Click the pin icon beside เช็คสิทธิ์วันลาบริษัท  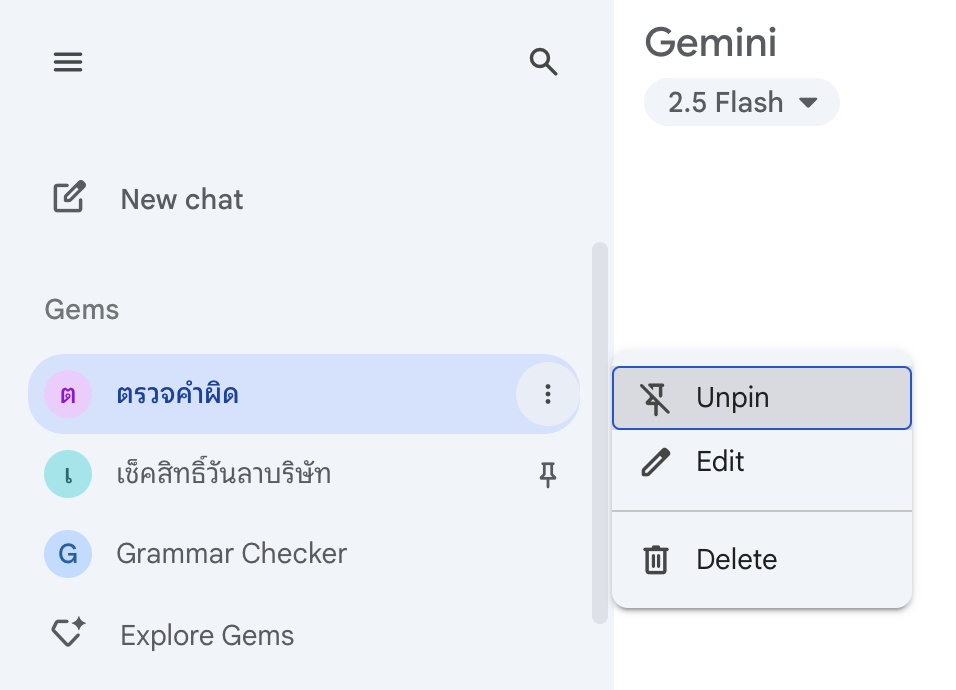click(547, 475)
